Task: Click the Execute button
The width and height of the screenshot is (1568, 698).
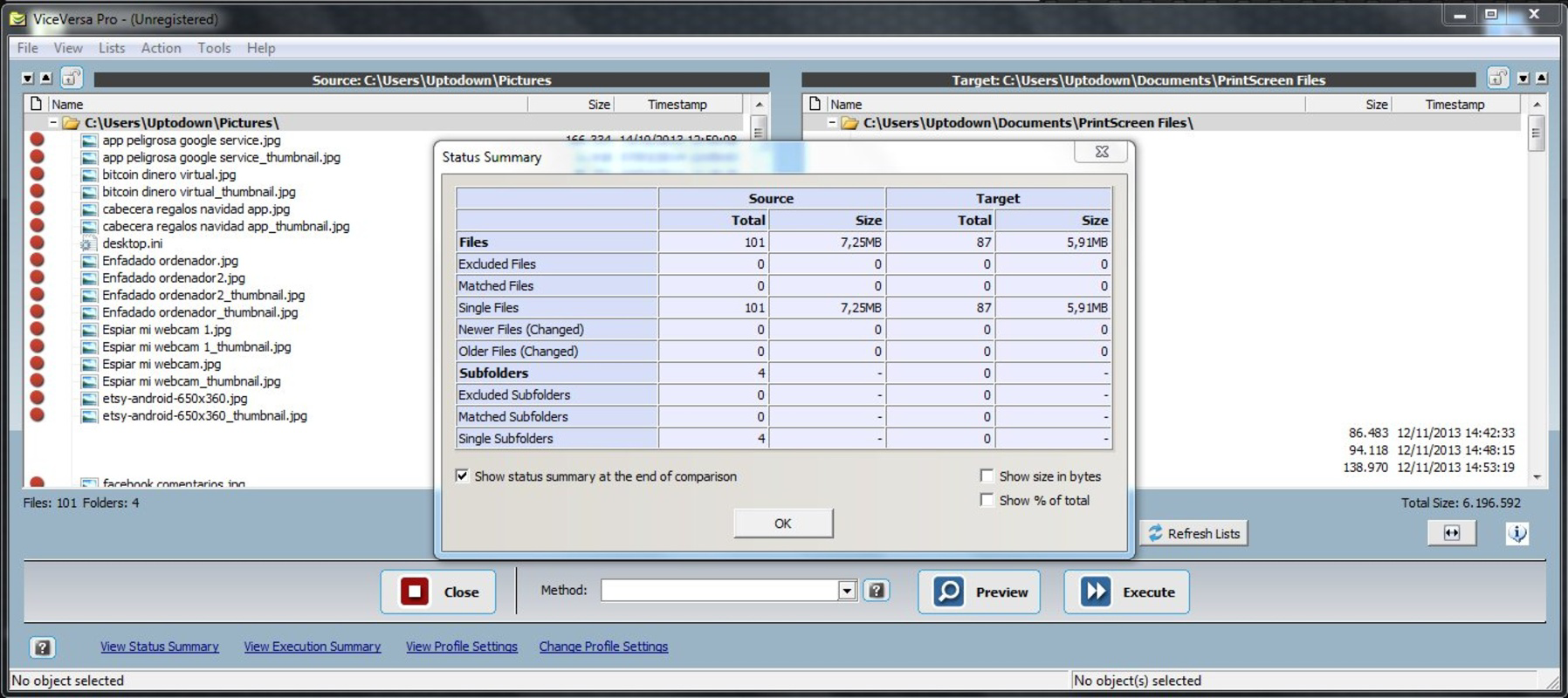Action: [x=1126, y=592]
